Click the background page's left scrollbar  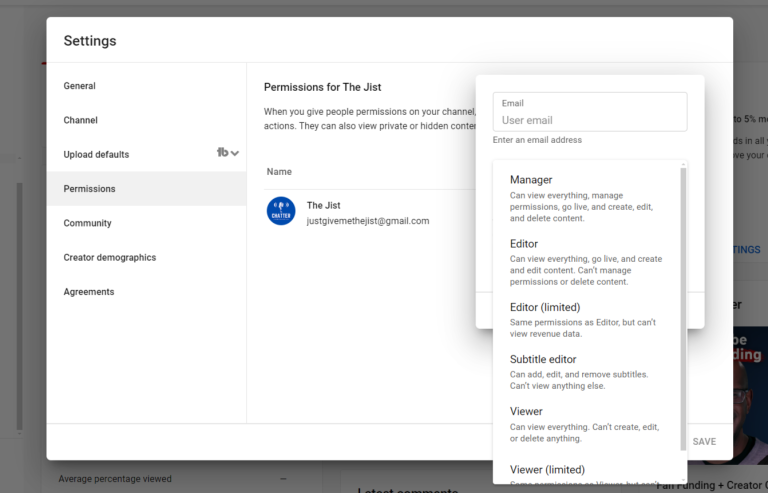(20, 306)
